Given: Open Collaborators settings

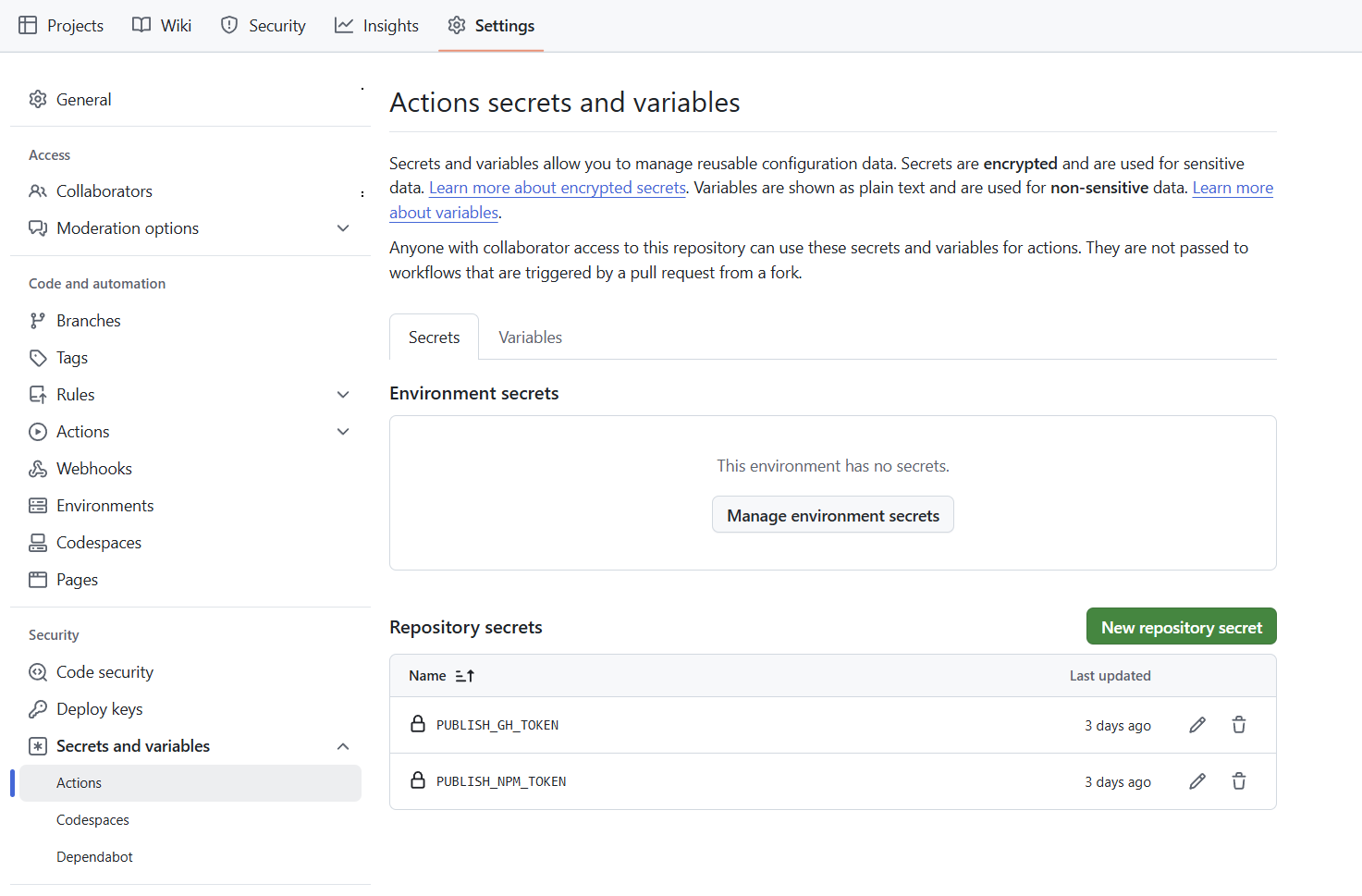Looking at the screenshot, I should tap(190, 191).
